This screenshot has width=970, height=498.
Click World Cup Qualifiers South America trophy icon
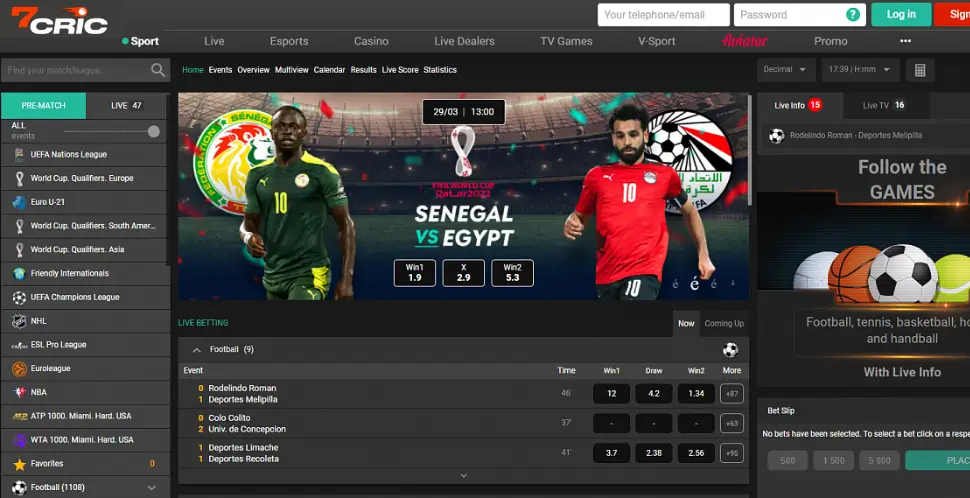point(19,226)
